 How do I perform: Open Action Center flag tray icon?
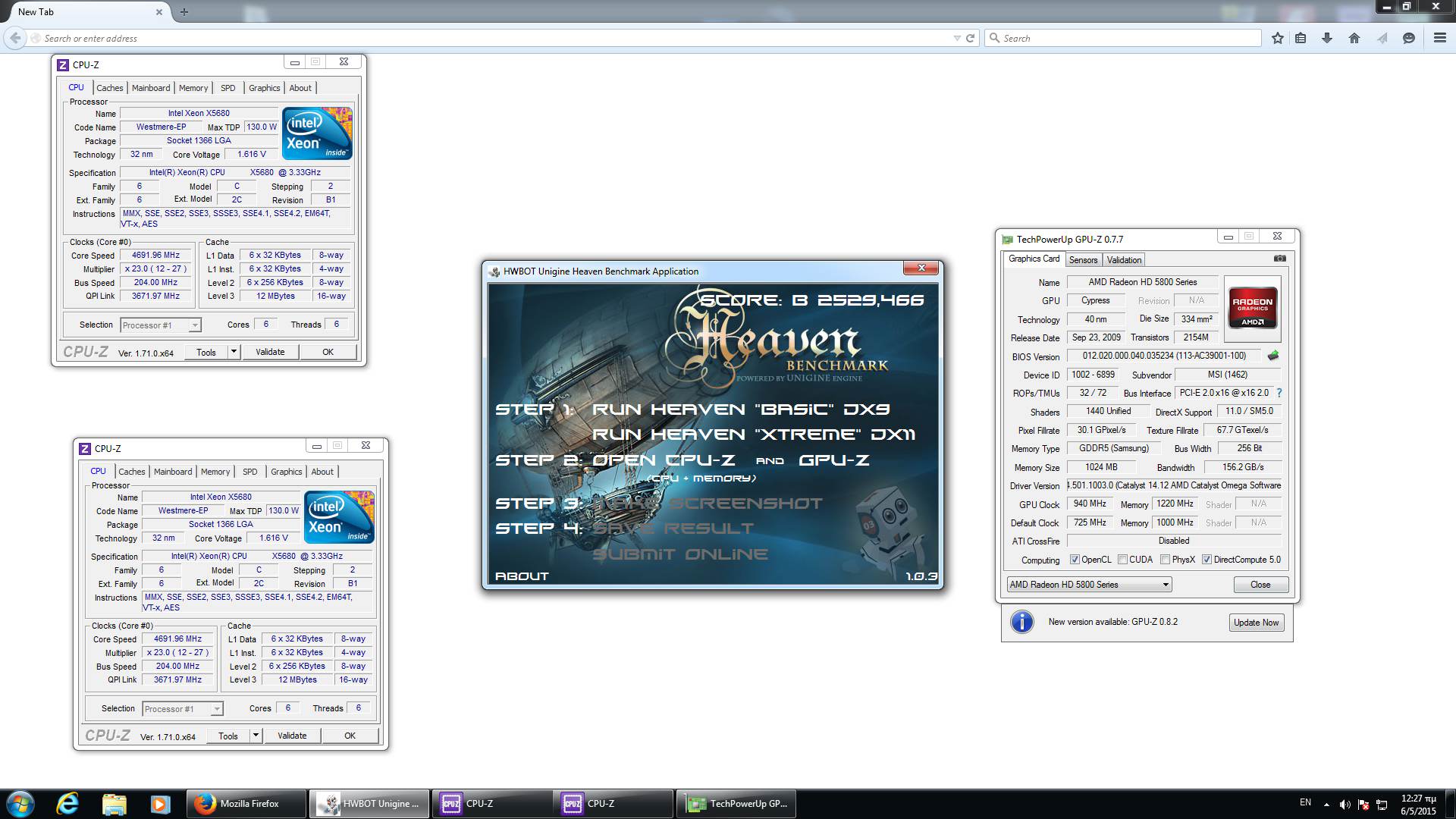click(1363, 805)
